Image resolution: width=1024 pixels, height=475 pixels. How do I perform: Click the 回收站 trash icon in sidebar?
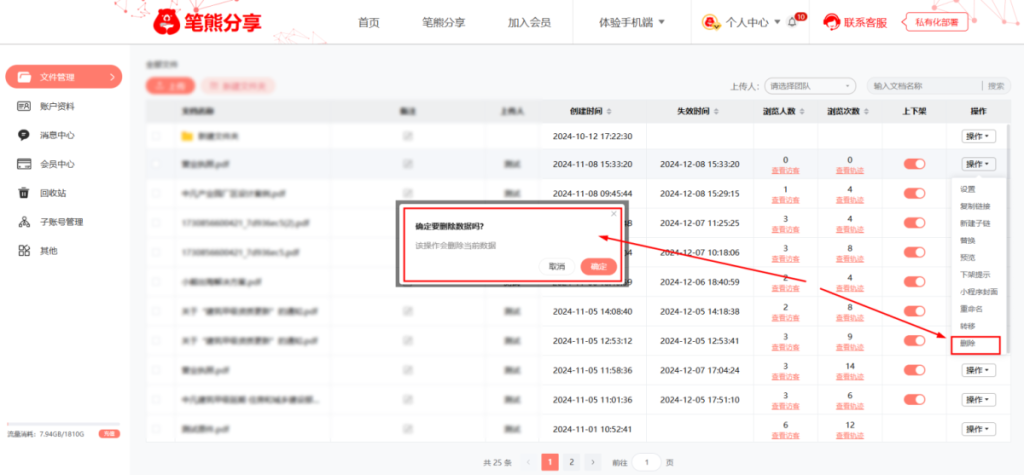pos(24,193)
